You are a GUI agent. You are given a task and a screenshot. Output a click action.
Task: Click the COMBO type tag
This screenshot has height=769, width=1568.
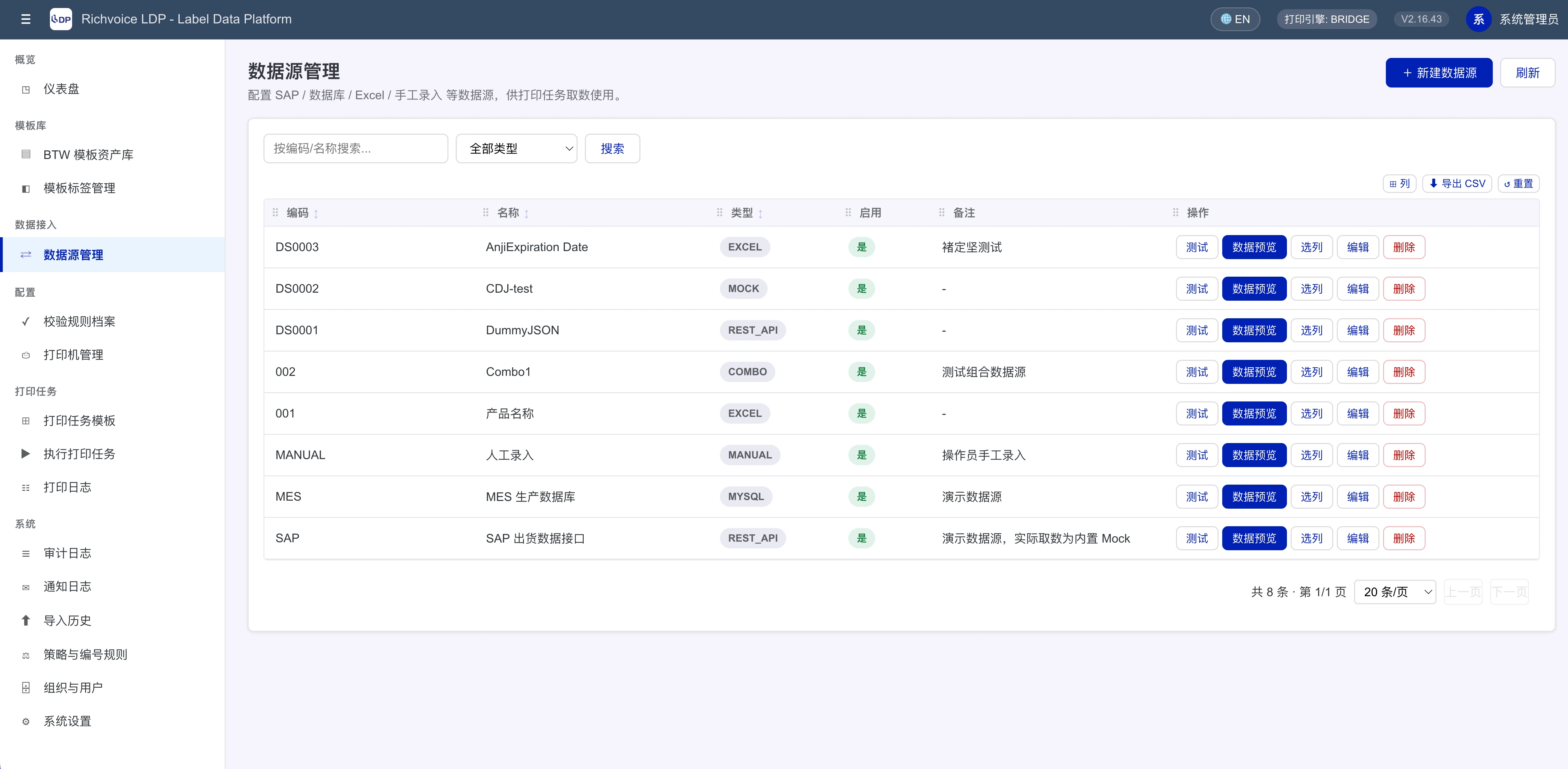click(747, 372)
